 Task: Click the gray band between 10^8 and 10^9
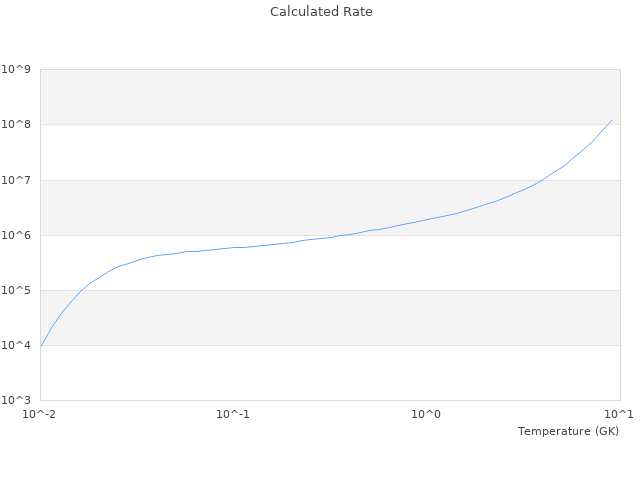(330, 97)
